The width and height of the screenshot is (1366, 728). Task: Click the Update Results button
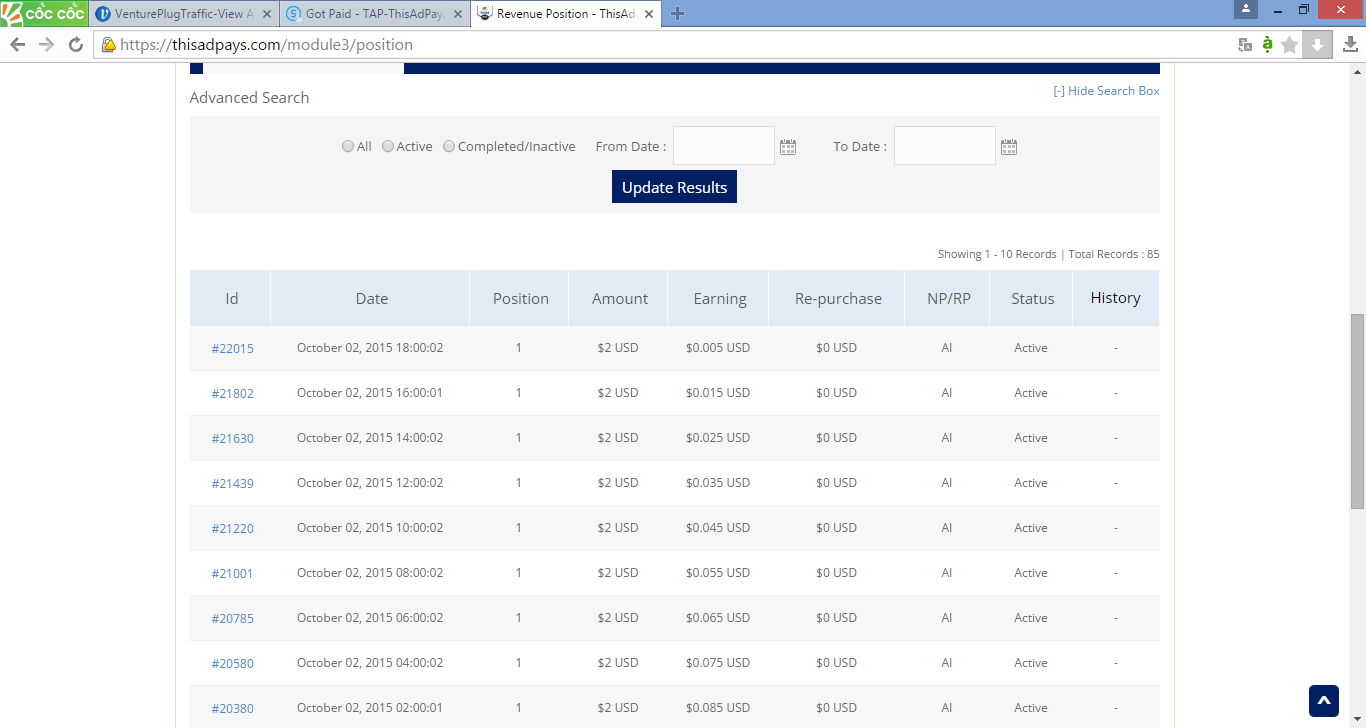(674, 187)
